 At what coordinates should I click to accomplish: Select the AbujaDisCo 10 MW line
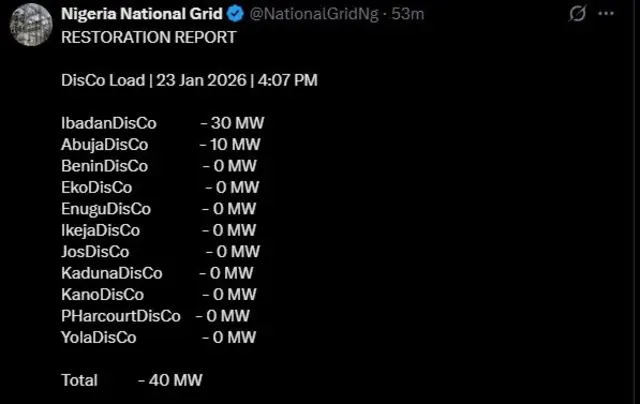[160, 145]
